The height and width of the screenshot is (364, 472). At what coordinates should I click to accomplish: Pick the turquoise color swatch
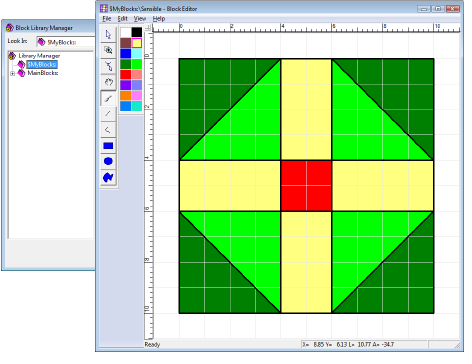[x=137, y=106]
